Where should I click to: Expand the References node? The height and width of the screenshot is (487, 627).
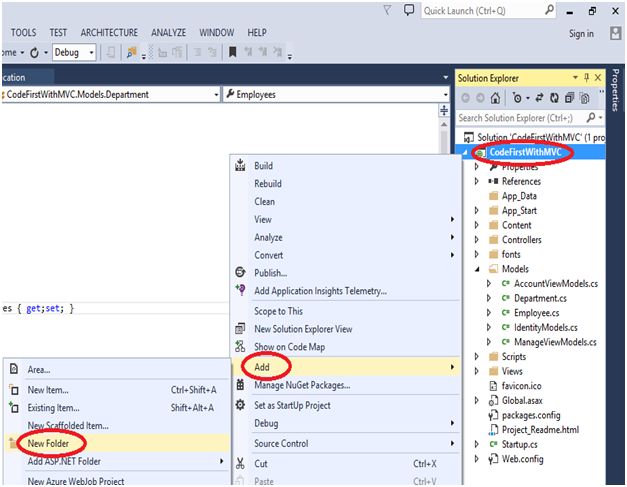tap(477, 181)
